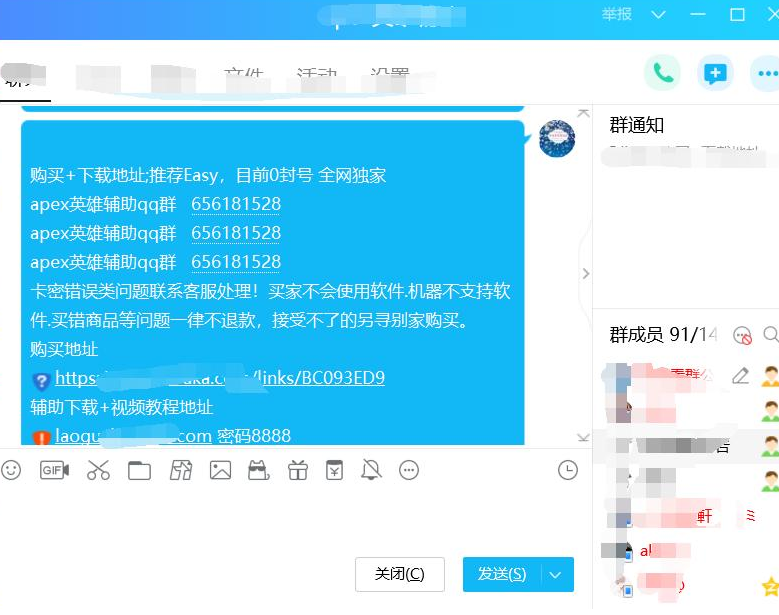Screen dimensions: 779x615
Task: Open the emoji picker
Action: (x=11, y=470)
